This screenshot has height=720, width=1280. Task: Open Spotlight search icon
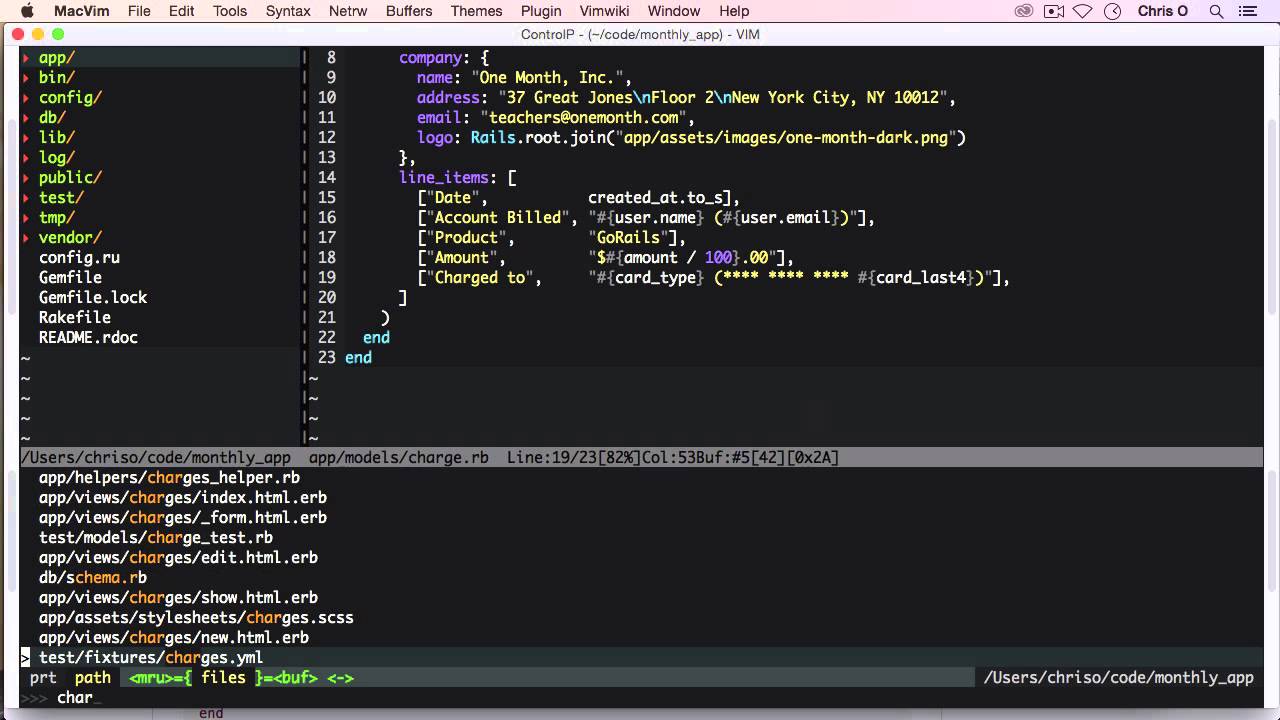tap(1216, 11)
